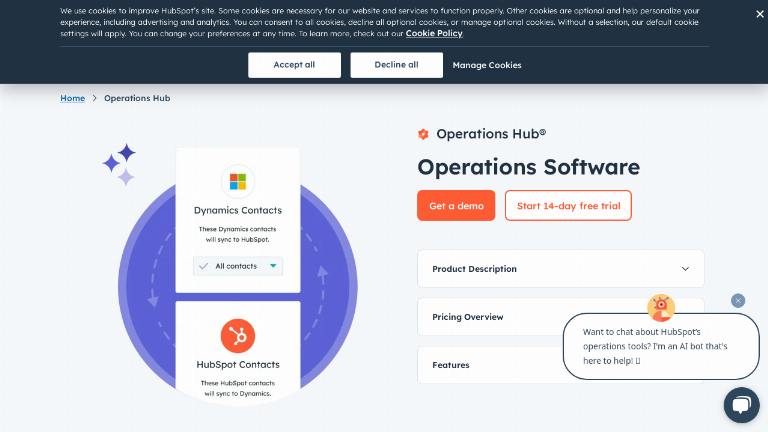Close the cookie banner with the X
Viewport: 768px width, 432px height.
(x=760, y=14)
